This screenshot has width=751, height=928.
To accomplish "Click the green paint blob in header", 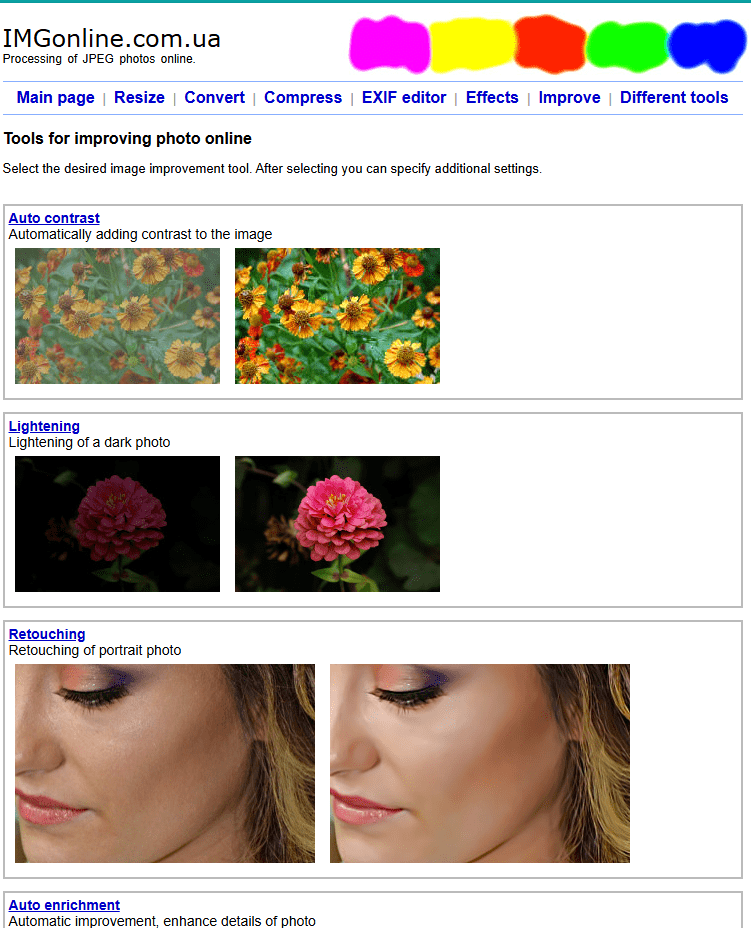I will click(x=628, y=46).
